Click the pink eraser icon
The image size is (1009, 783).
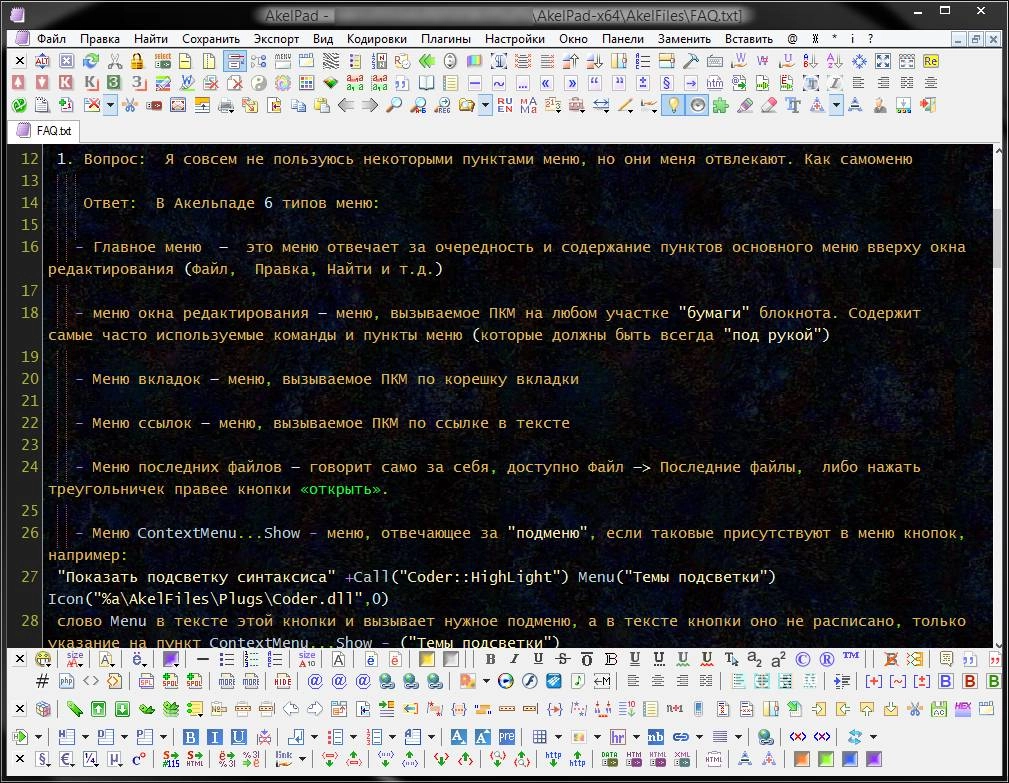point(769,105)
